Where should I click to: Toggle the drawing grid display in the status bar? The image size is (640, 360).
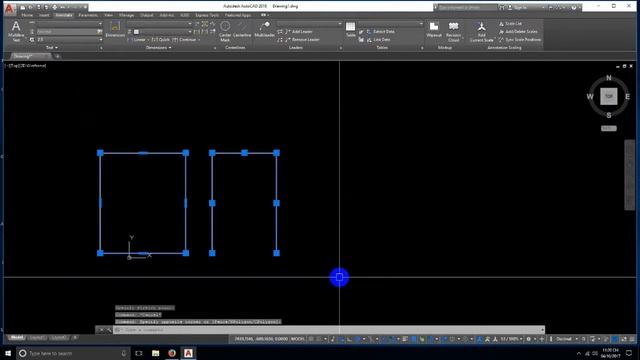[311, 339]
